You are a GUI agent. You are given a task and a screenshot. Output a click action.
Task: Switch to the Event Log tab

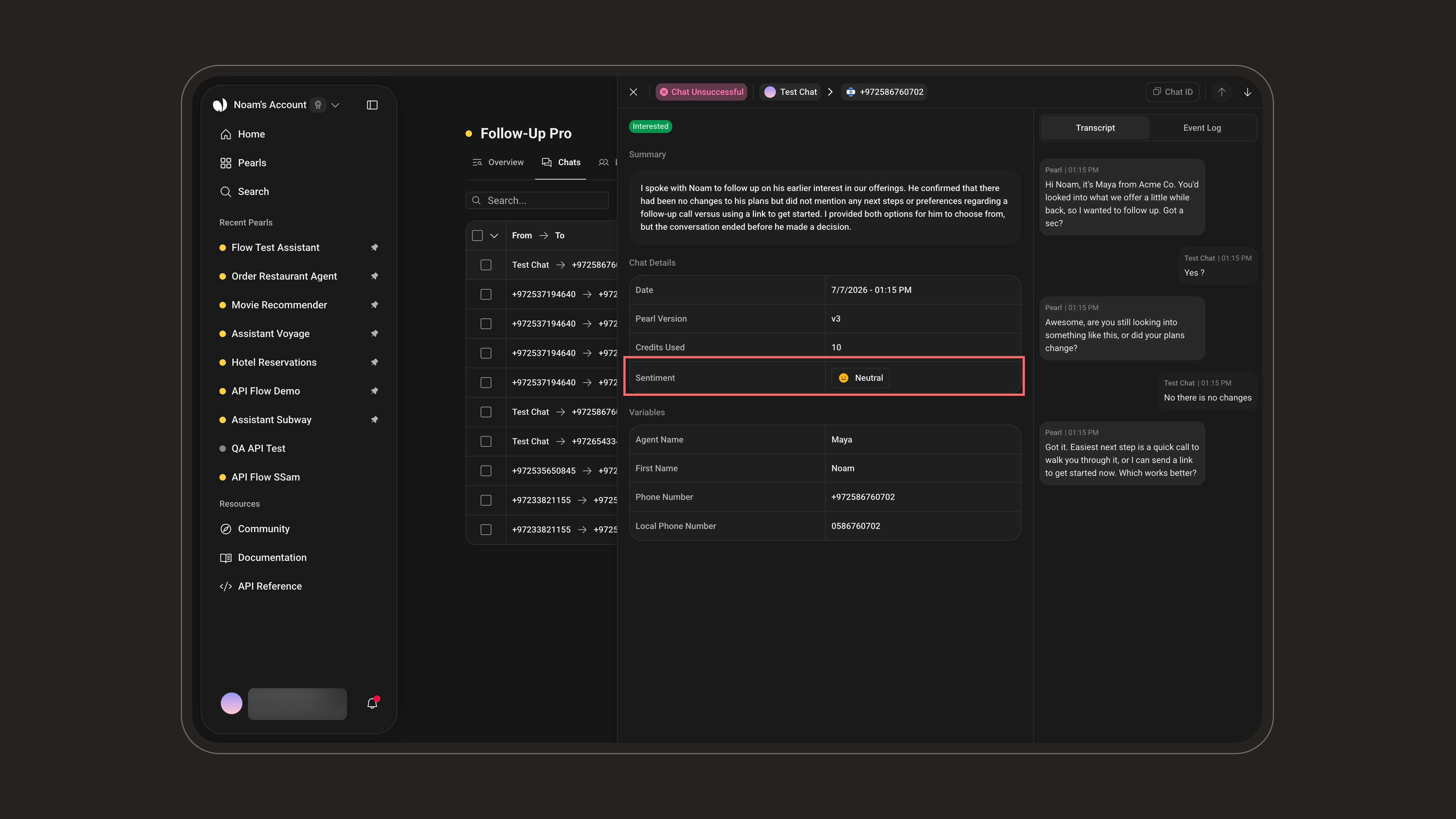coord(1202,128)
